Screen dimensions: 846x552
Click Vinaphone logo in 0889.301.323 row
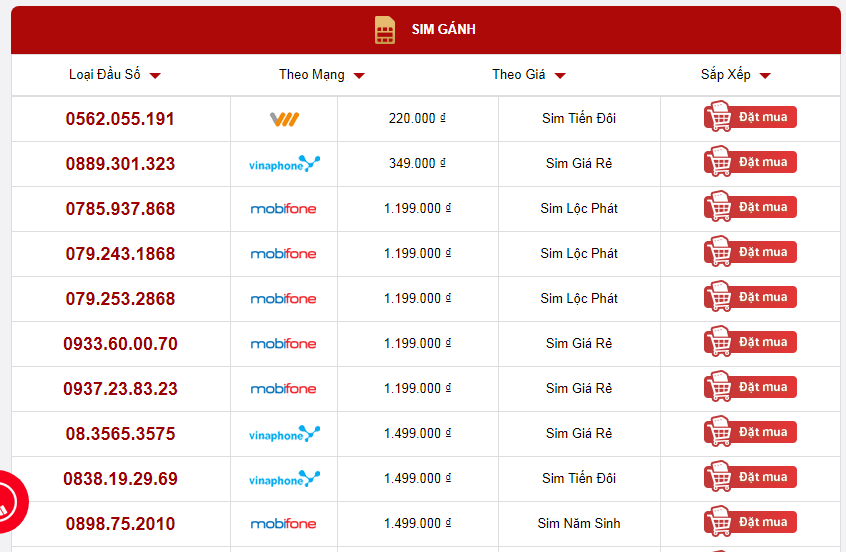[284, 163]
